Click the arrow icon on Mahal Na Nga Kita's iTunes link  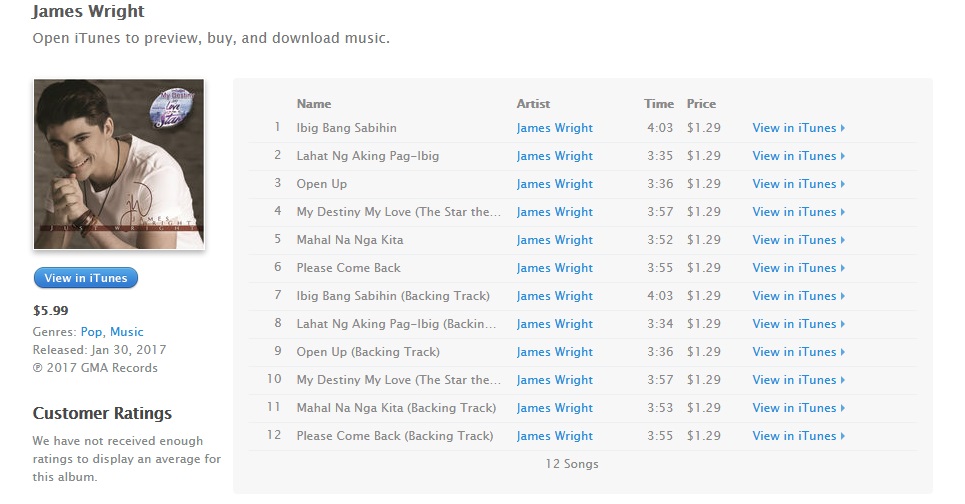pos(843,240)
